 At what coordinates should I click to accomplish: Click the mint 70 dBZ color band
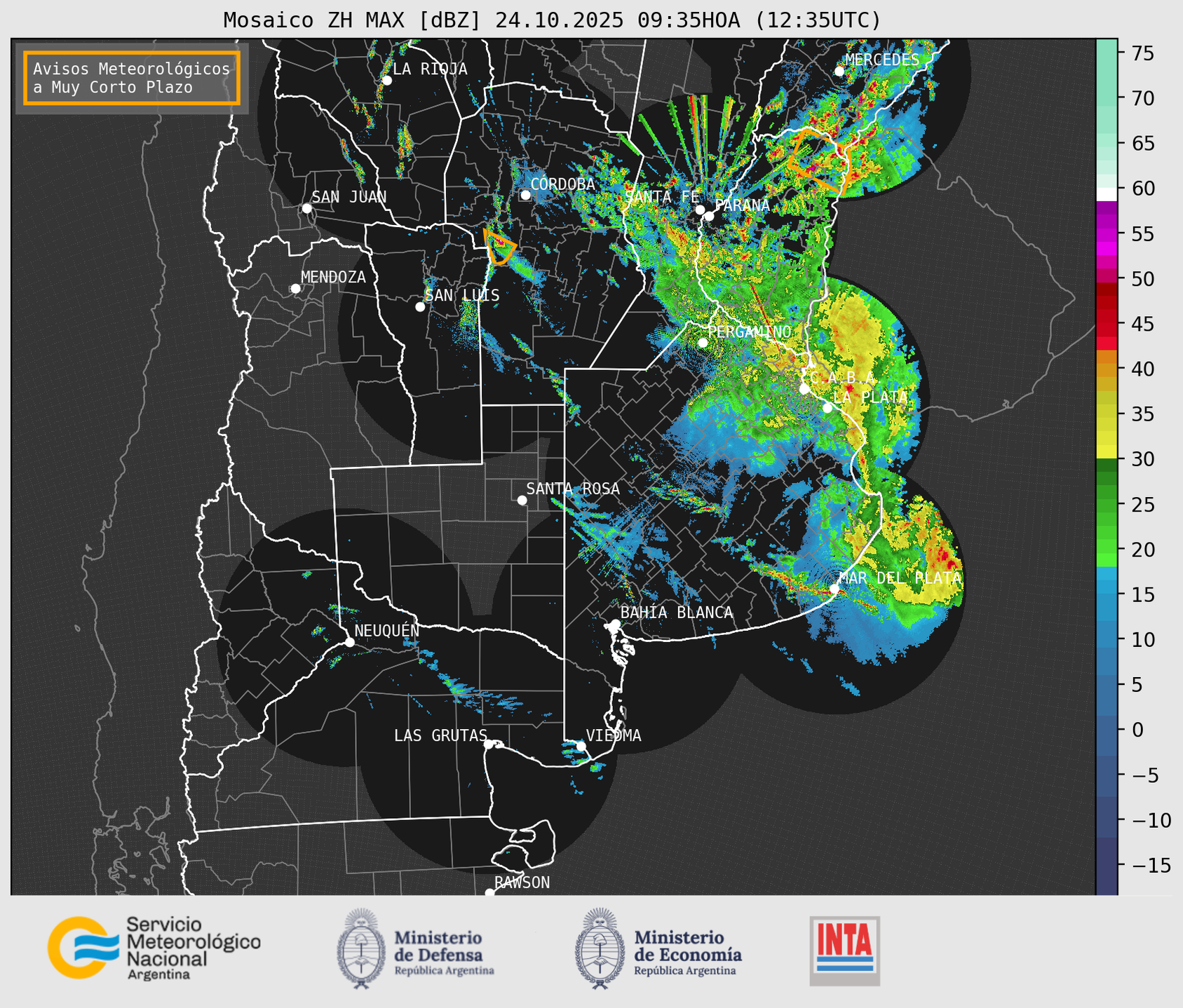(1107, 98)
